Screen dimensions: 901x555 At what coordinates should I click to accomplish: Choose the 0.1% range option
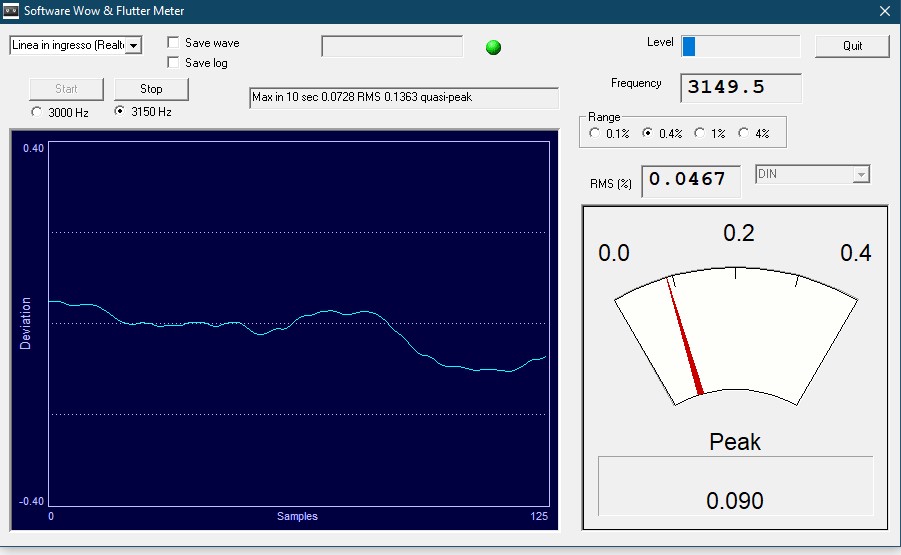pyautogui.click(x=595, y=133)
